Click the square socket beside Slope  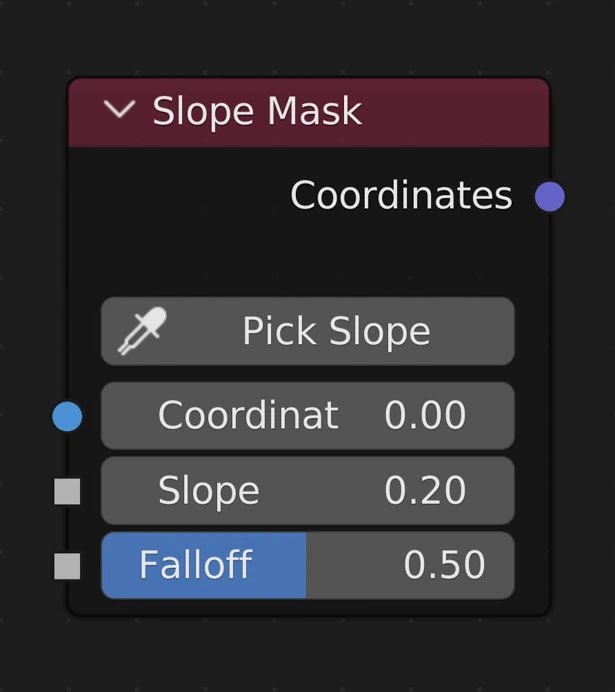[x=67, y=491]
